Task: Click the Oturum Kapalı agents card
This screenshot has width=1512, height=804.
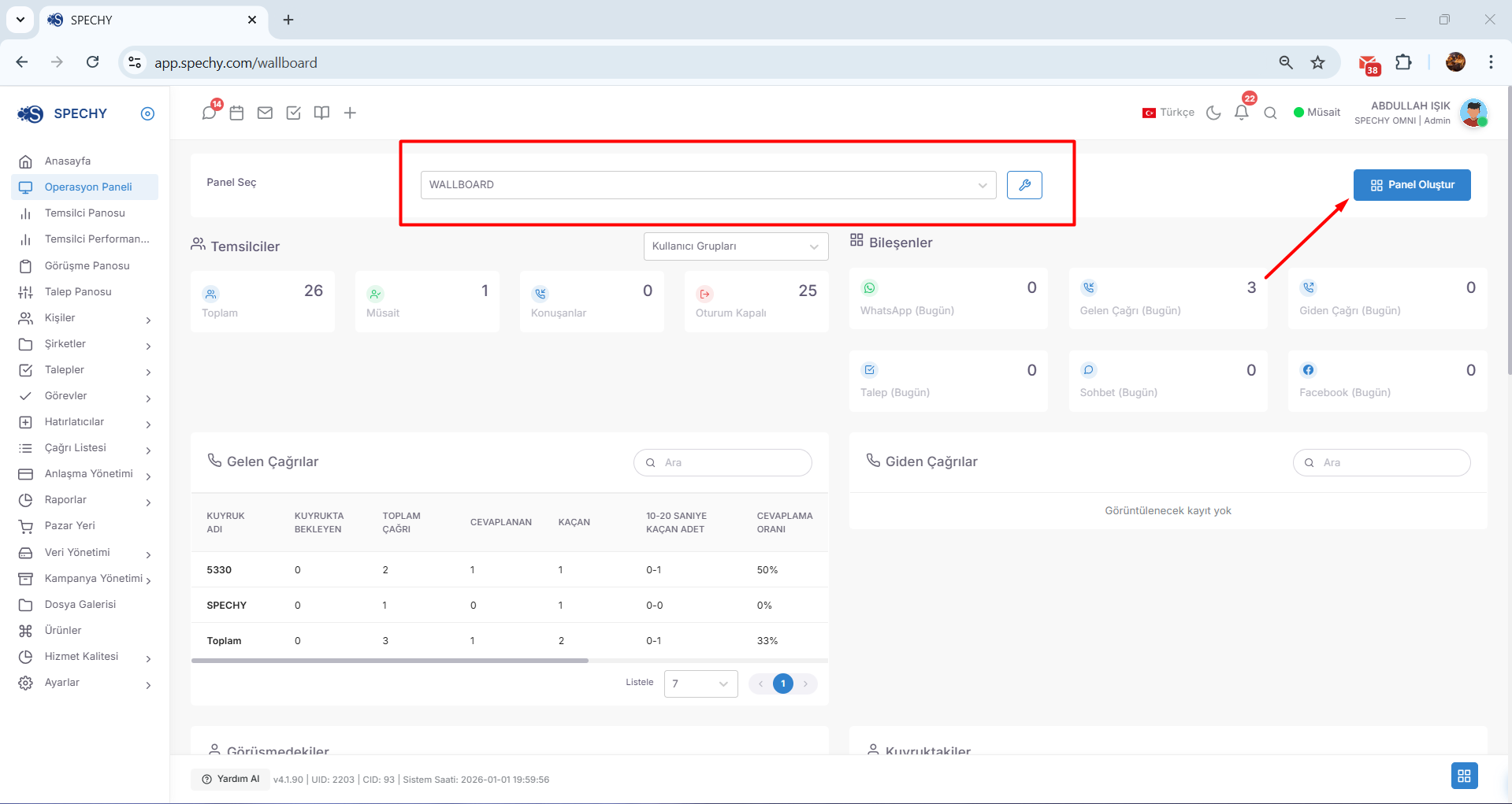Action: (756, 301)
